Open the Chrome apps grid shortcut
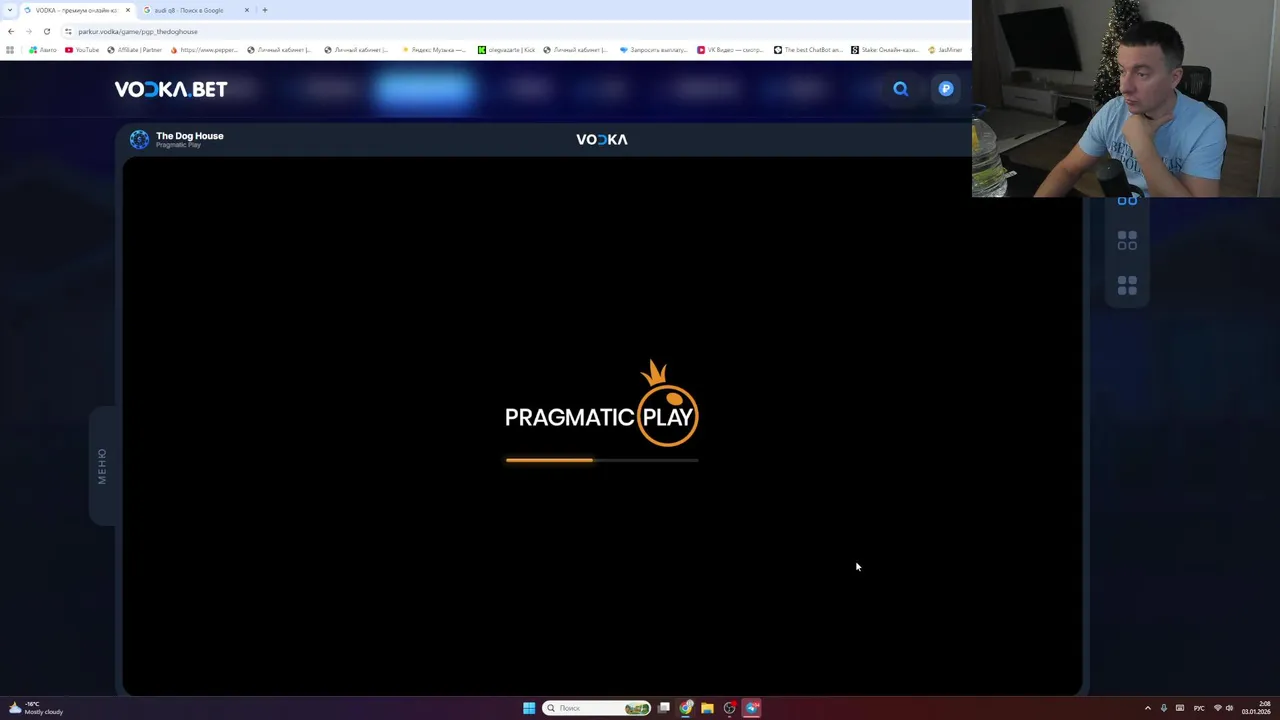This screenshot has width=1280, height=720. point(10,49)
